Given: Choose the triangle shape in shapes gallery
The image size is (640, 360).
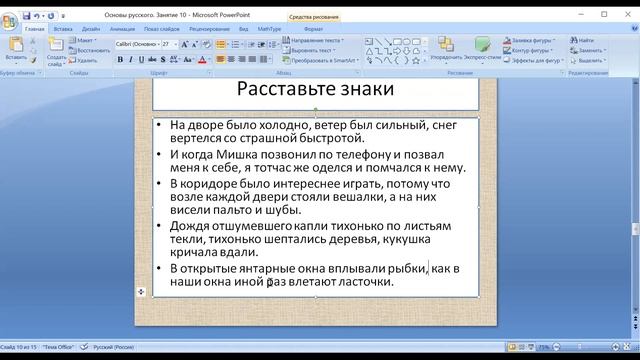Looking at the screenshot, I should click(x=369, y=51).
